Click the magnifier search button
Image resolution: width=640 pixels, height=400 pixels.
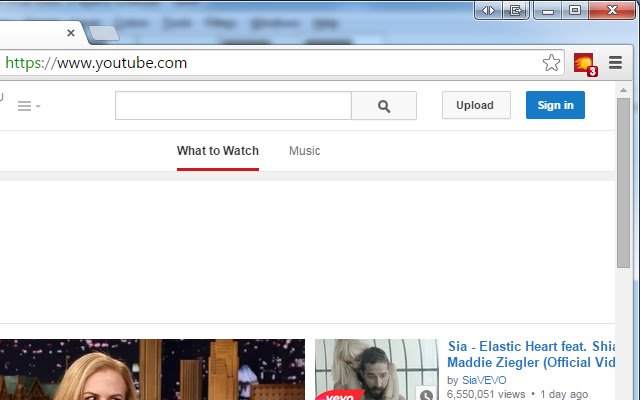[x=384, y=106]
